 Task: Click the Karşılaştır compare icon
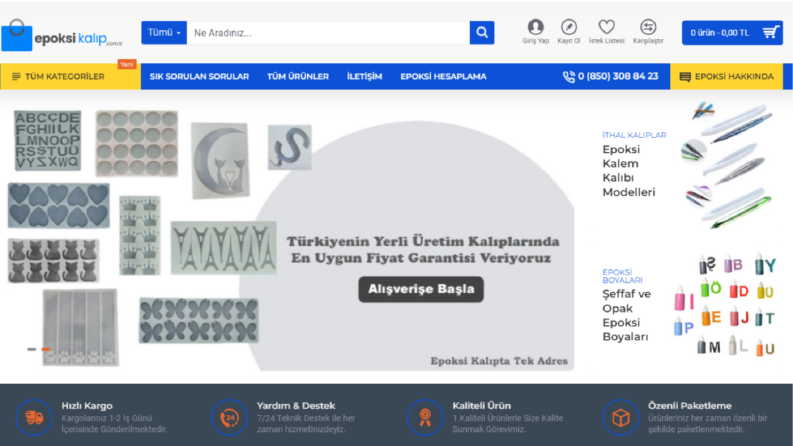tap(648, 27)
